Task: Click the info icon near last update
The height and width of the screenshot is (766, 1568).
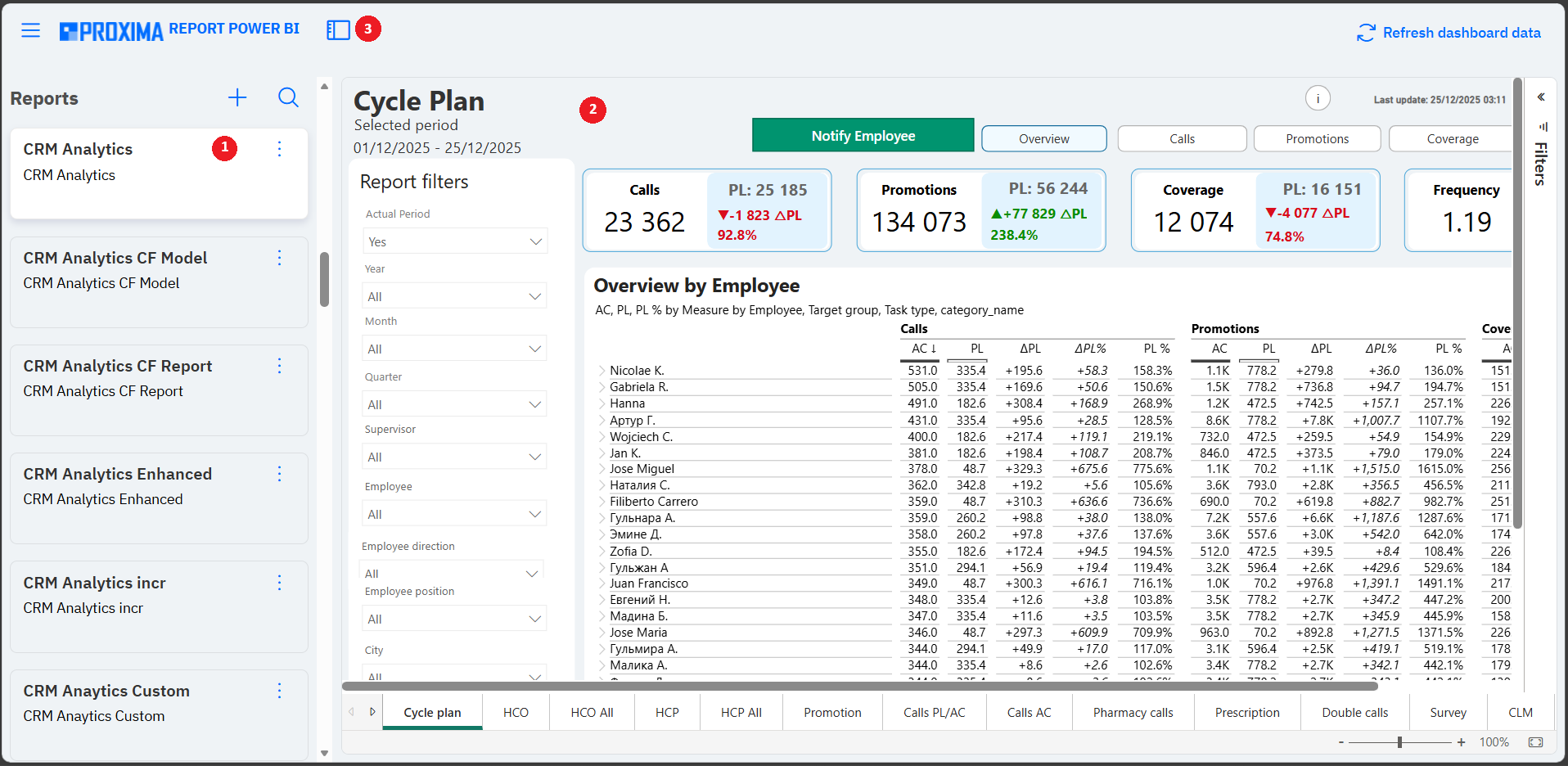Action: point(1318,98)
